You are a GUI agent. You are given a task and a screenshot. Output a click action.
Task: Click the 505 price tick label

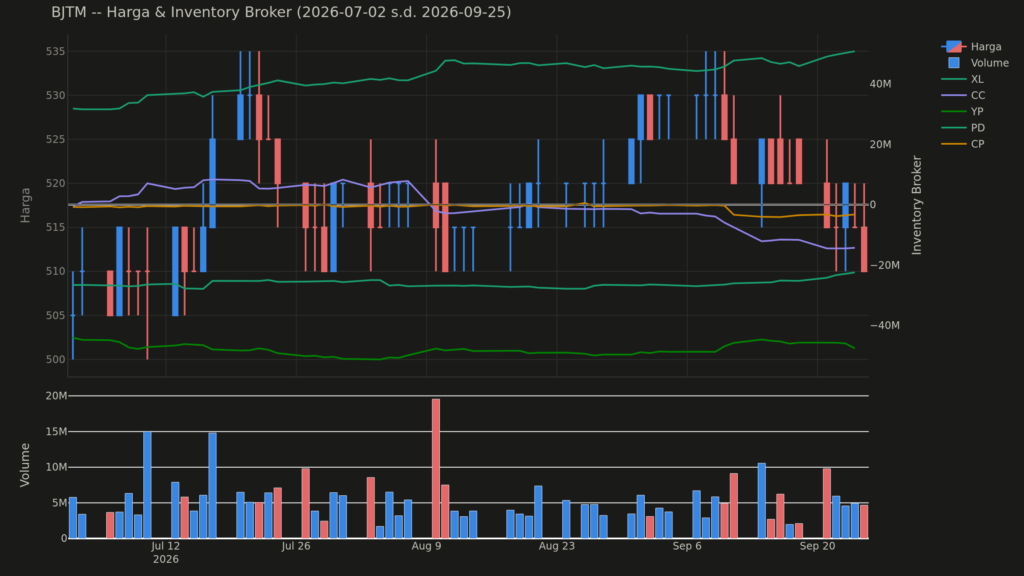pos(56,315)
